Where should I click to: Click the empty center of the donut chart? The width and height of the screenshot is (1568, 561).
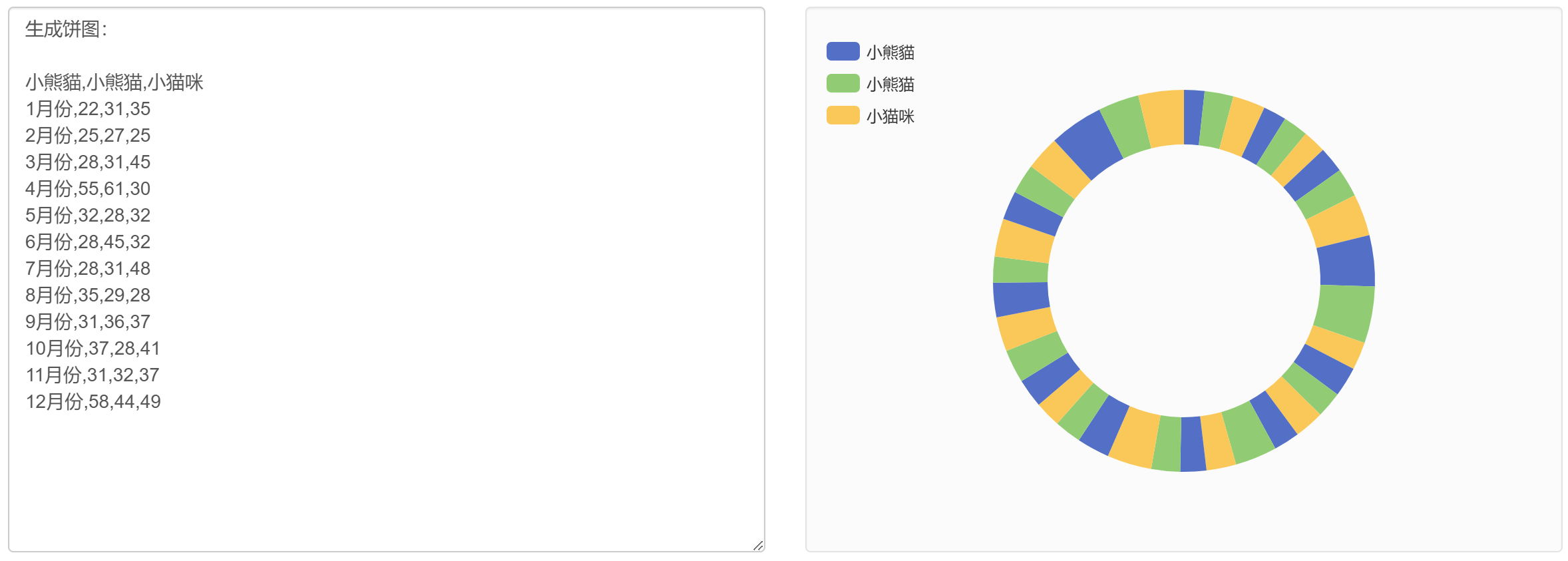click(1184, 281)
